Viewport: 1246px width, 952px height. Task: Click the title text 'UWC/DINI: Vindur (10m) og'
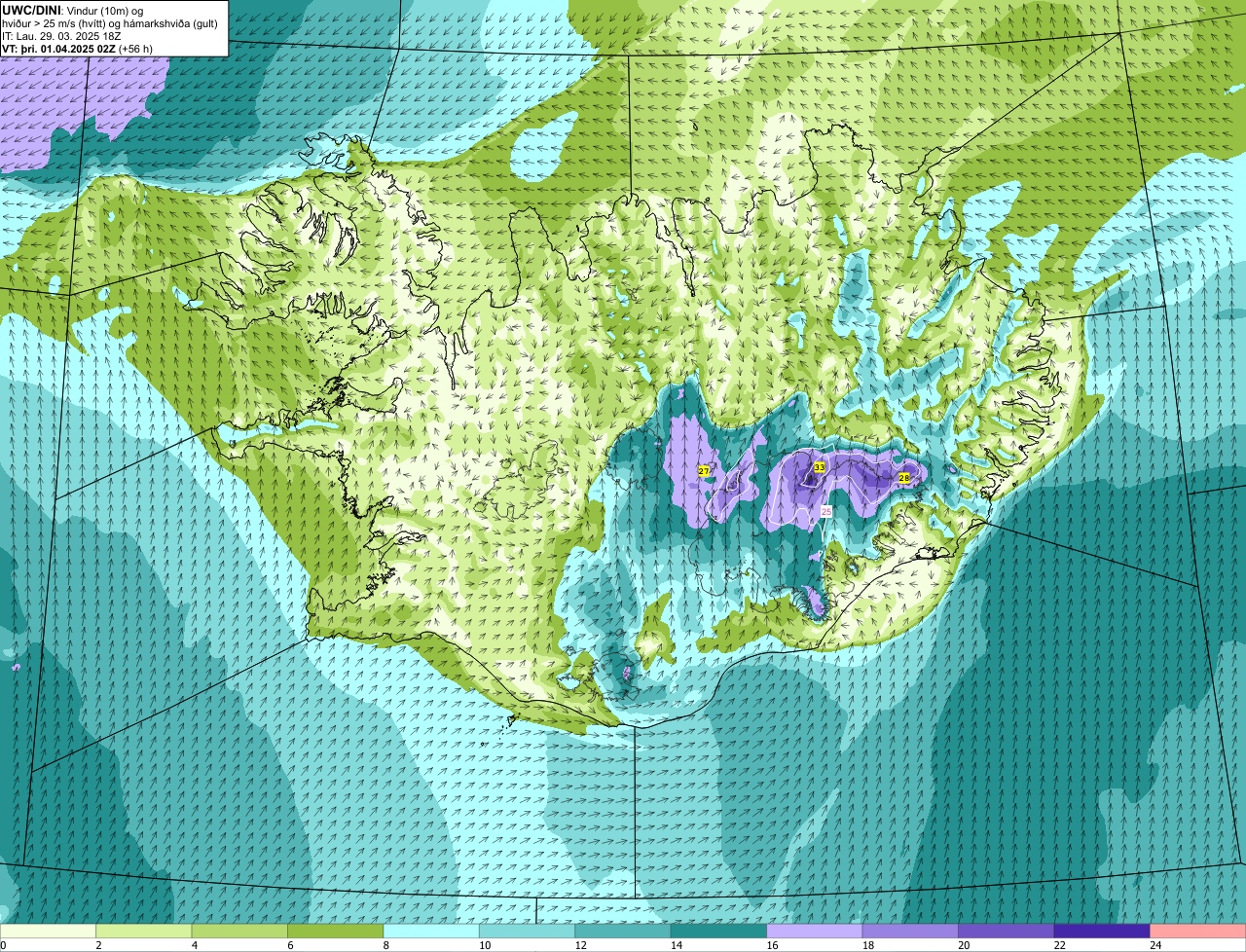73,11
